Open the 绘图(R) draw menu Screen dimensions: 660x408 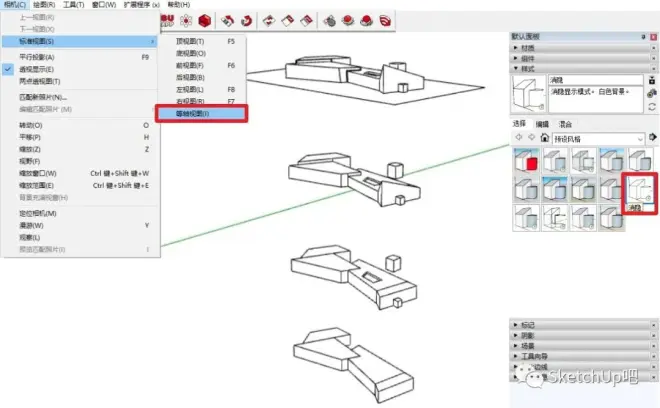coord(44,5)
